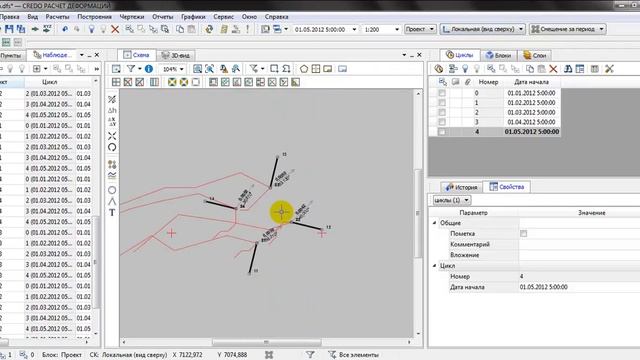This screenshot has height=360, width=640.
Task: Click Все элементы in the status bar
Action: (358, 355)
